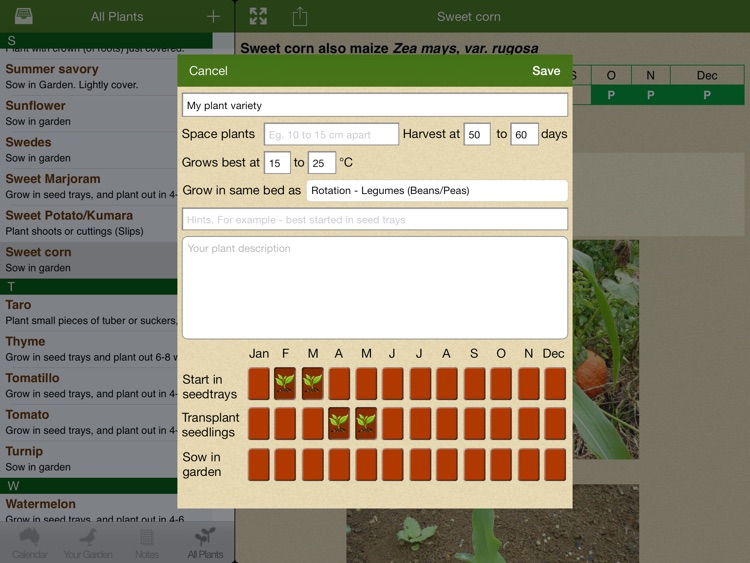
Task: Edit harvest minimum days value 50
Action: pos(477,134)
